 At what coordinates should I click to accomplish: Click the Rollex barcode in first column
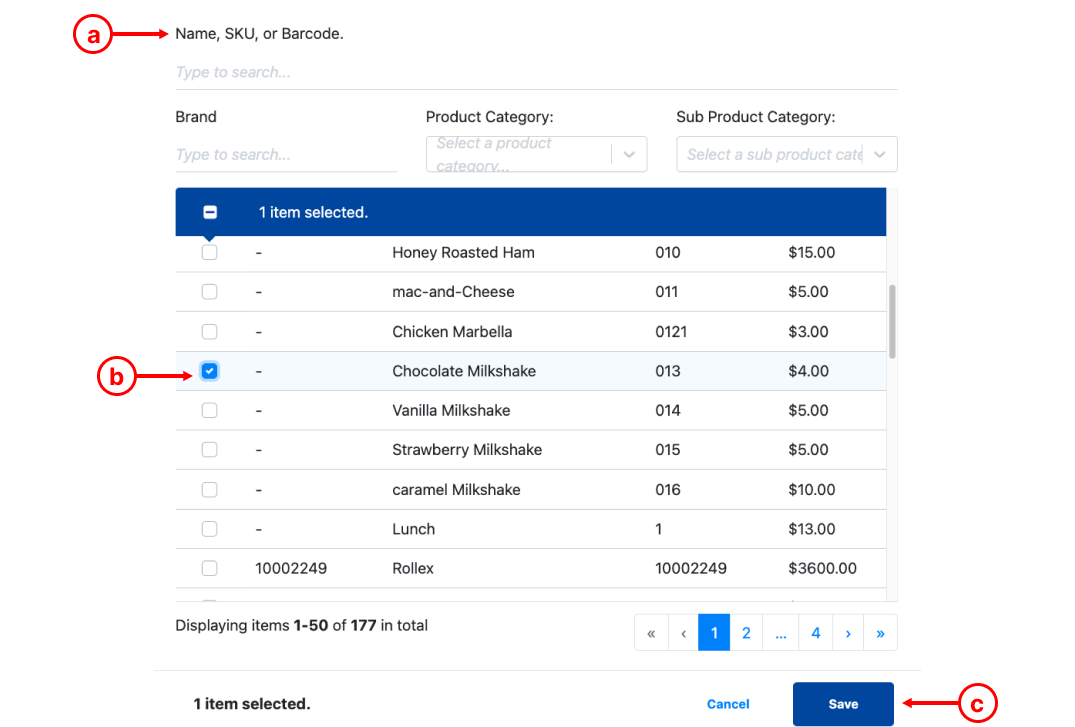pos(291,569)
